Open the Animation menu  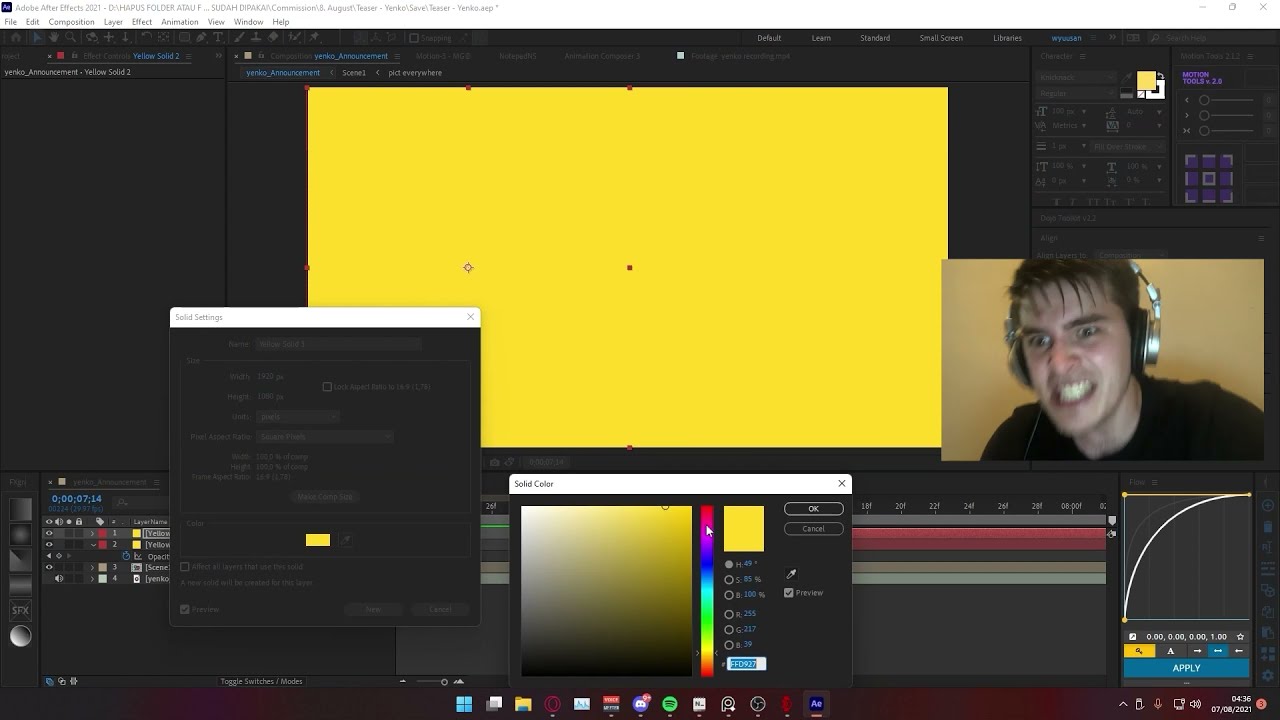[180, 22]
